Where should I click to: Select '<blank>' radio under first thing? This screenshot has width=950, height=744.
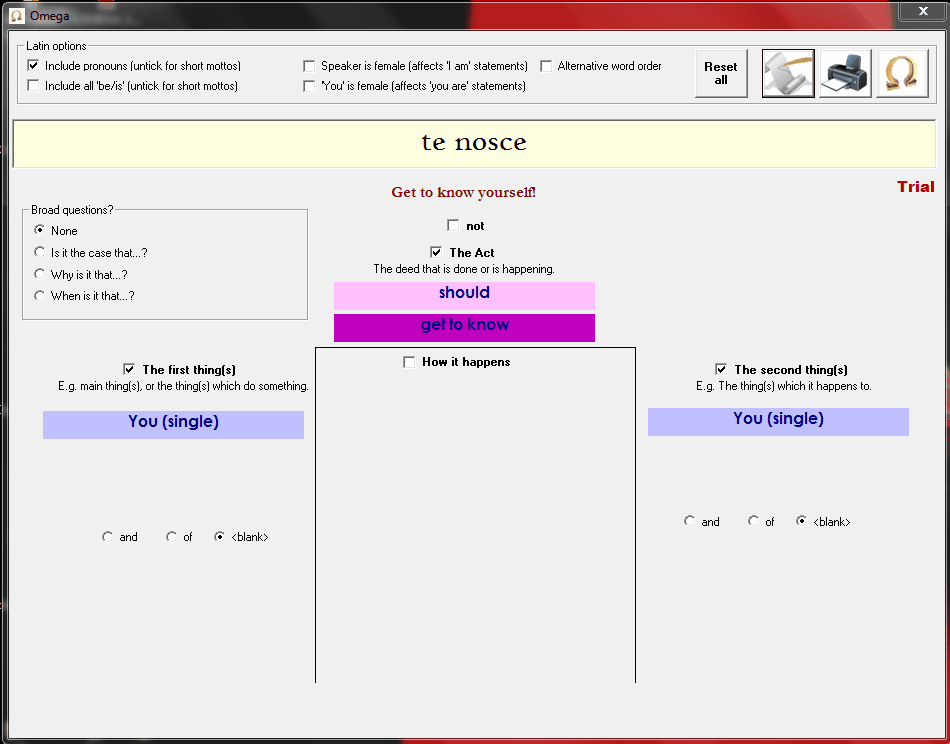pos(219,537)
